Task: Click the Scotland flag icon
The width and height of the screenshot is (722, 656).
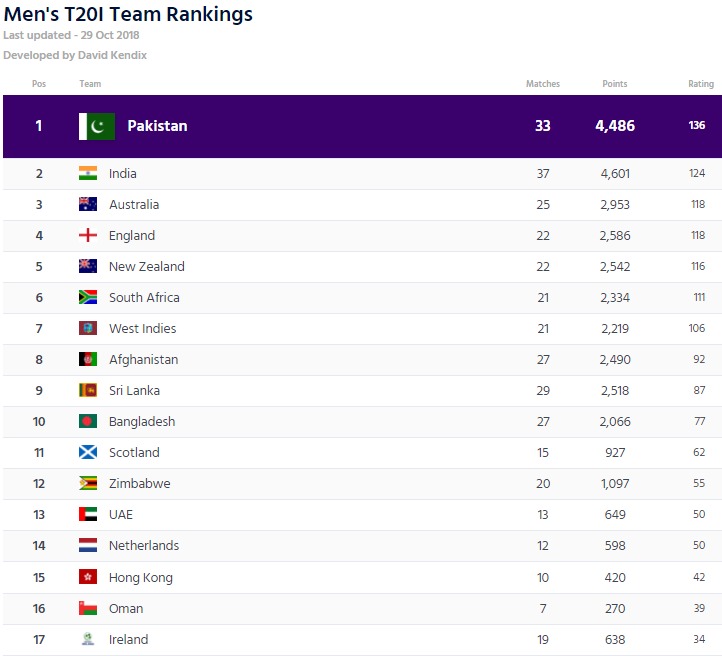Action: 88,452
